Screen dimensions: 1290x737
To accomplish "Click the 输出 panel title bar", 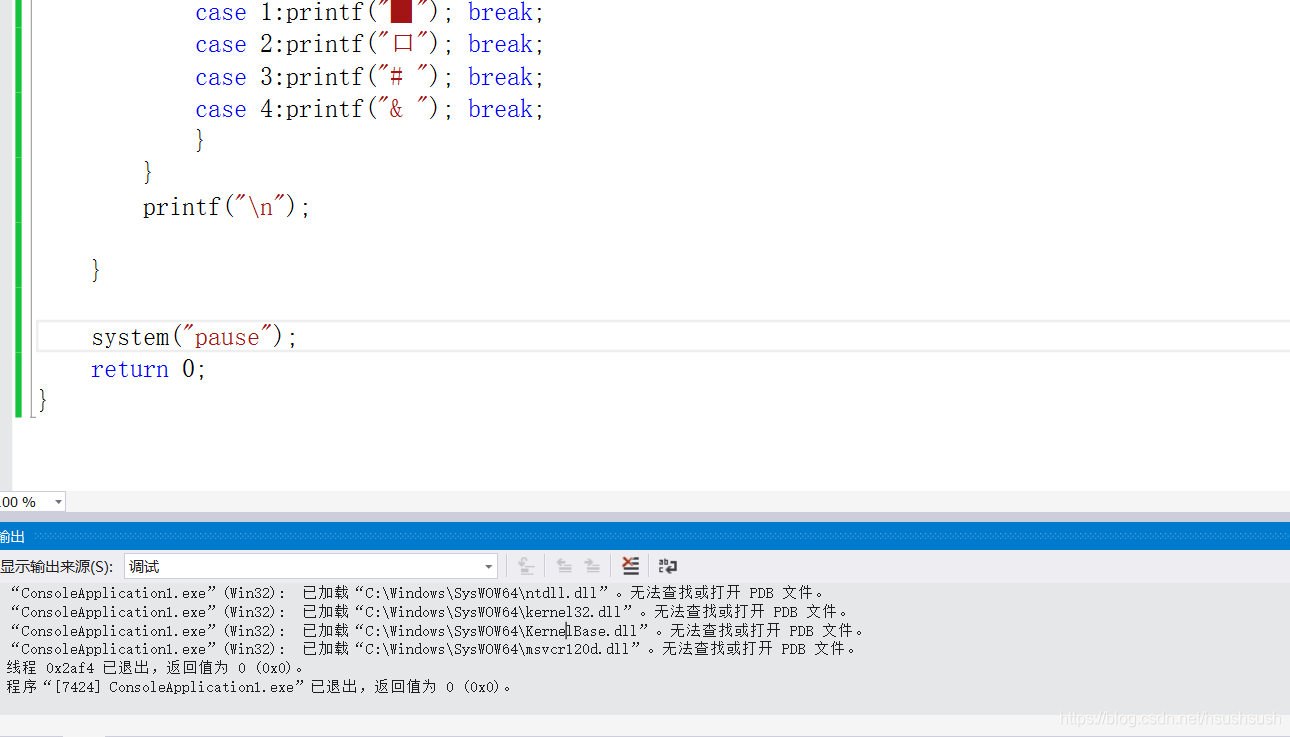I will point(645,537).
